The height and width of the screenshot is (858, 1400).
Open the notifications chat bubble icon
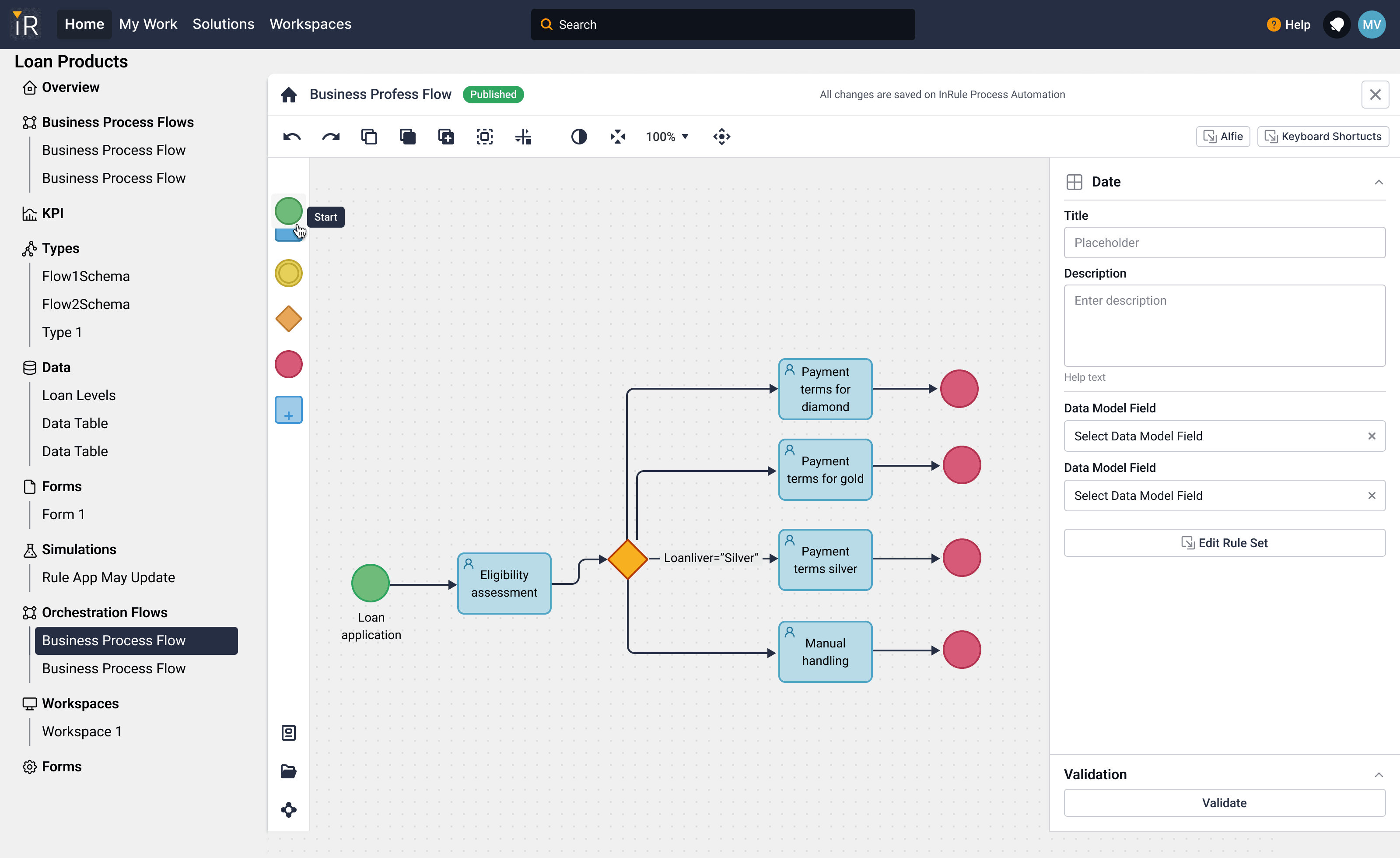(1337, 25)
